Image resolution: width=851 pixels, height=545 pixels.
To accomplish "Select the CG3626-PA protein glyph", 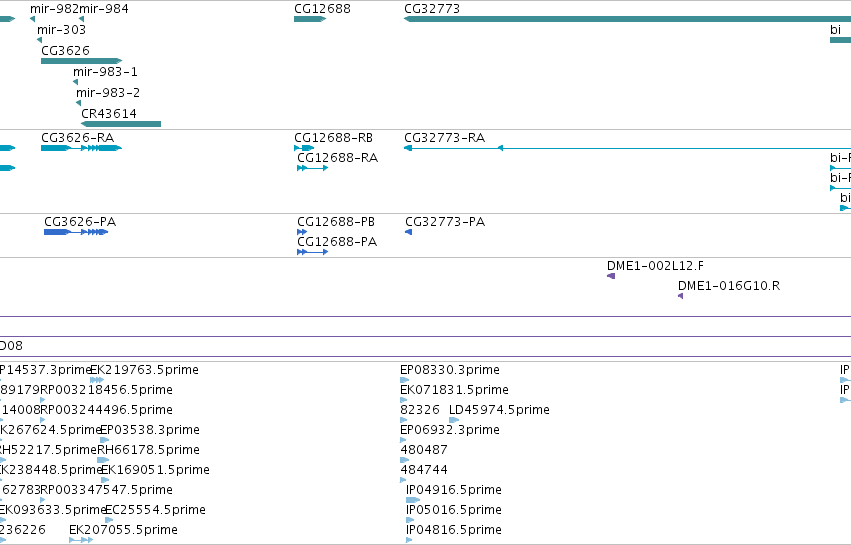I will [x=76, y=232].
